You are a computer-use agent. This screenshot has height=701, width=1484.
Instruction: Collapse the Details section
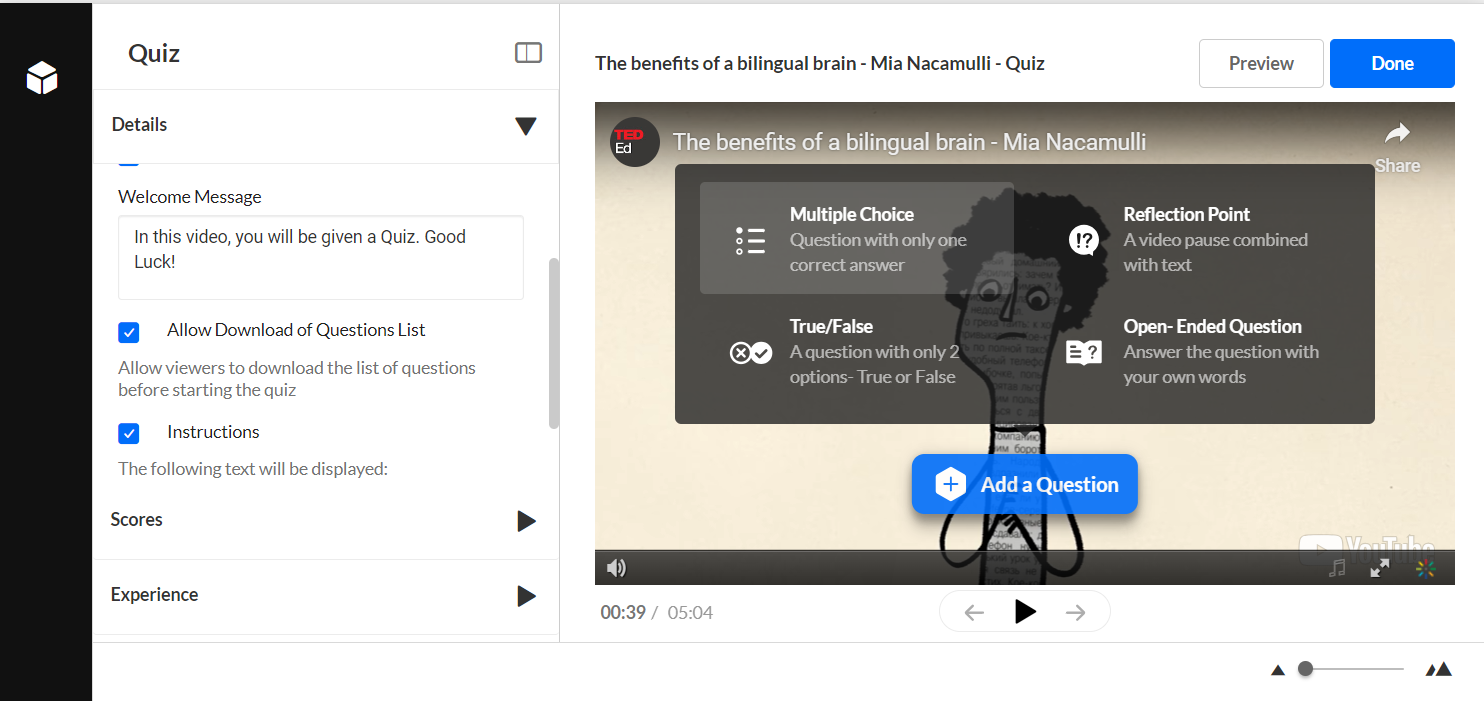(525, 126)
